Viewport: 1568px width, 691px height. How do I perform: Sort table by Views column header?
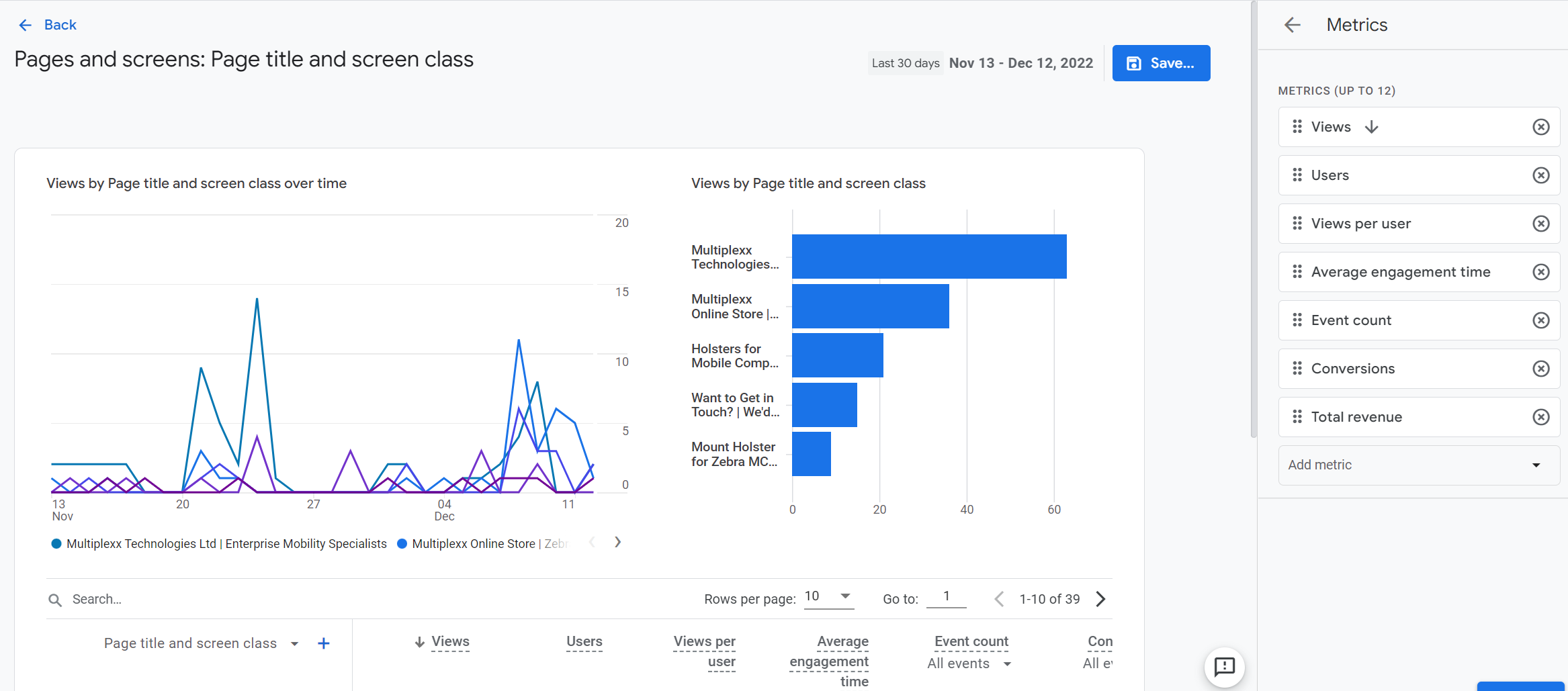[x=449, y=641]
